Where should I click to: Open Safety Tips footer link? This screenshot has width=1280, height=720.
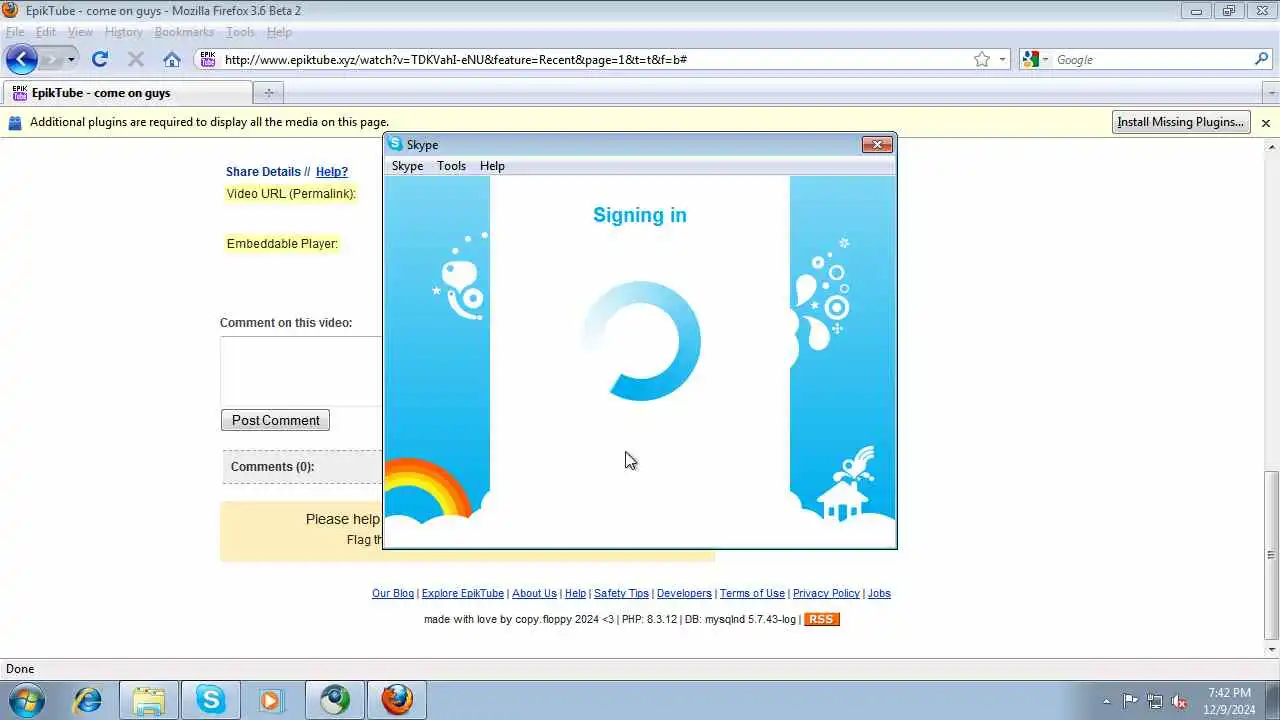(x=621, y=593)
